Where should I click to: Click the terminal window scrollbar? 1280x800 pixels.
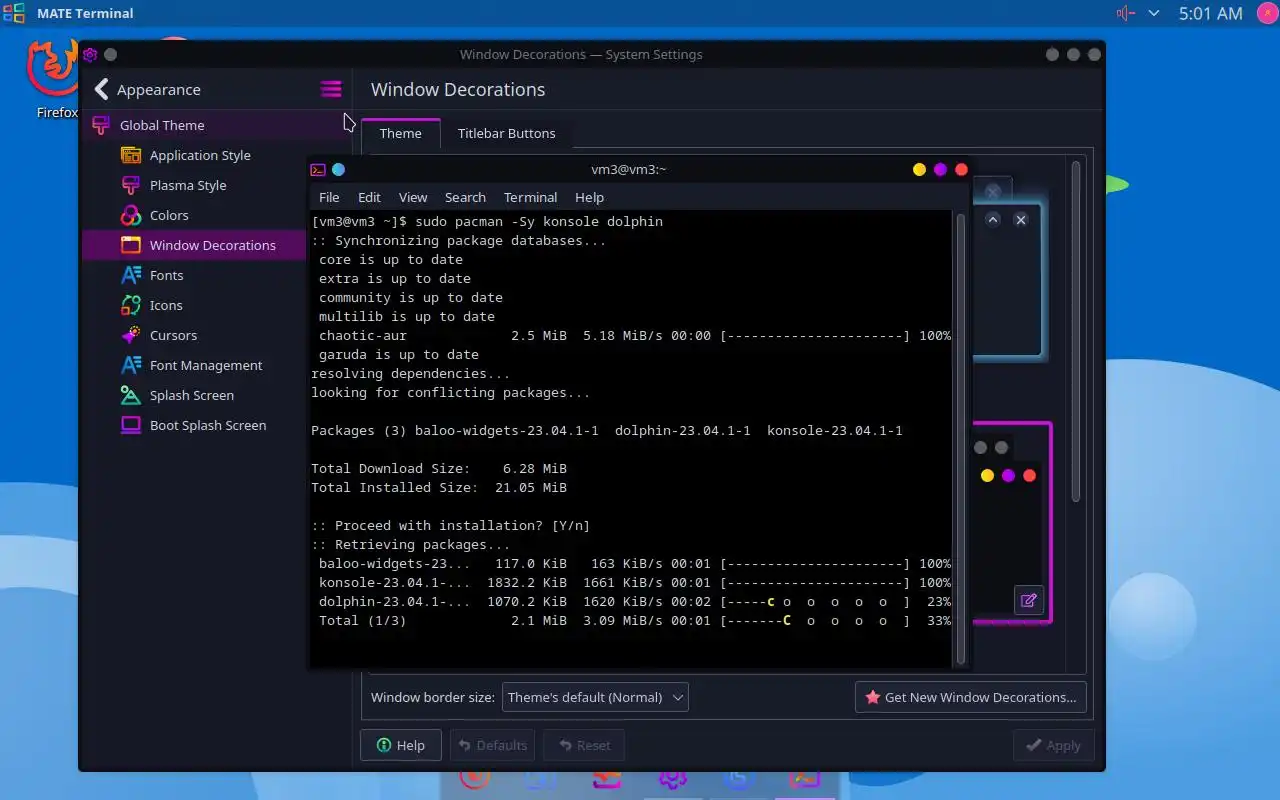[x=962, y=437]
